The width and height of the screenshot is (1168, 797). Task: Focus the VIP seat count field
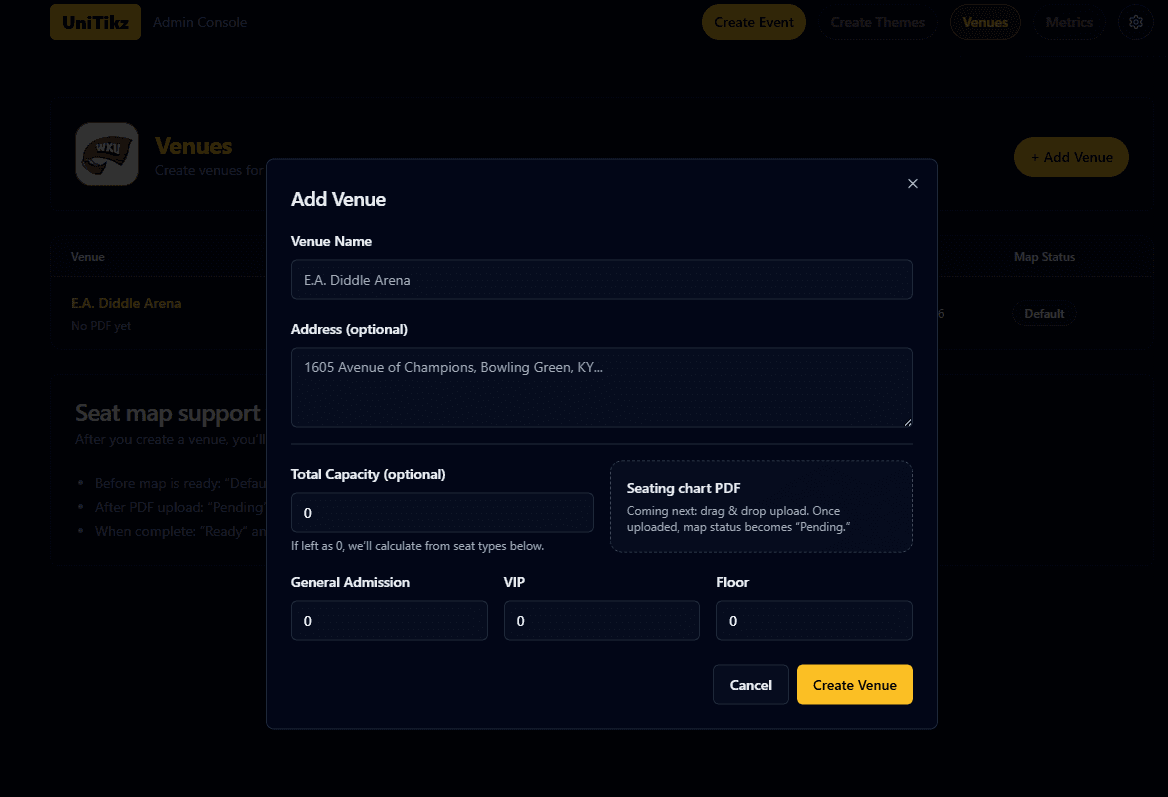tap(601, 621)
